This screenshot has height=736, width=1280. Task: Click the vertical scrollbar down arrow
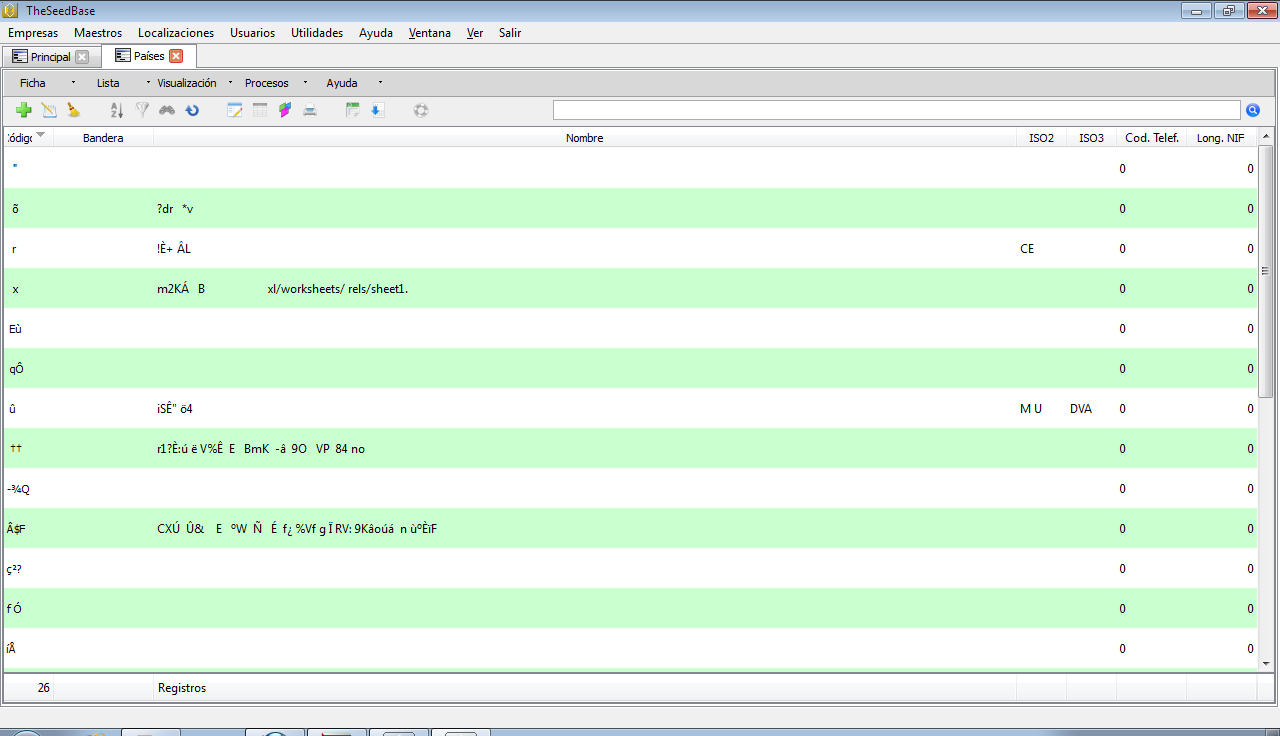click(x=1266, y=663)
